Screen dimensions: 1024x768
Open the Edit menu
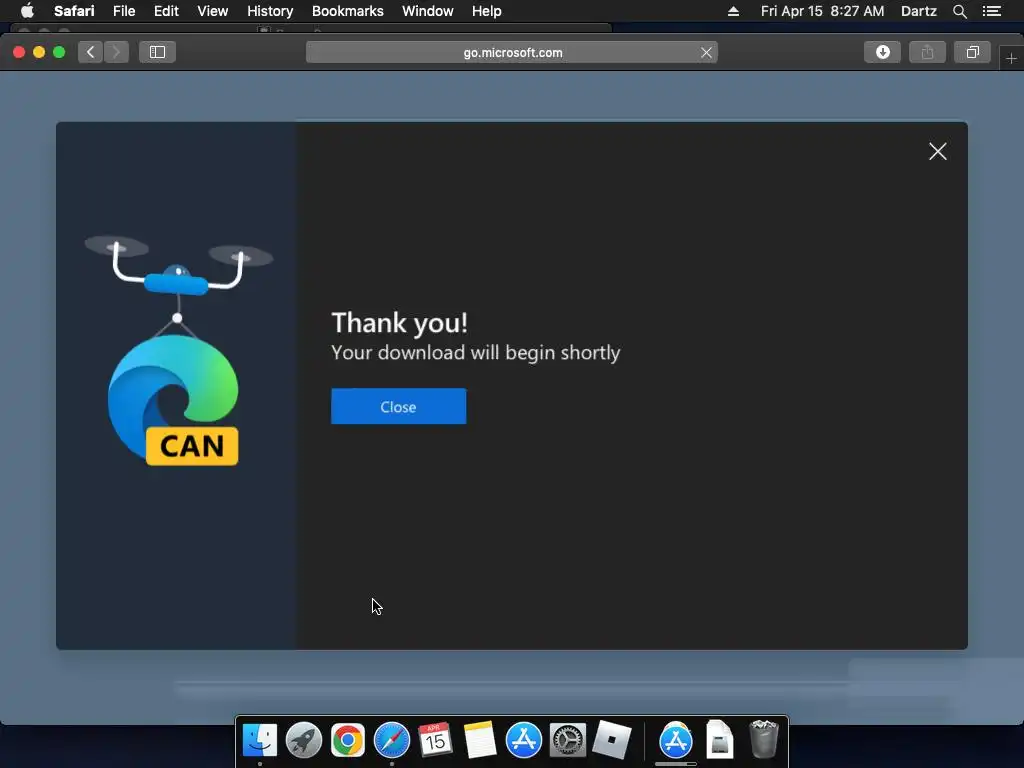[x=166, y=11]
